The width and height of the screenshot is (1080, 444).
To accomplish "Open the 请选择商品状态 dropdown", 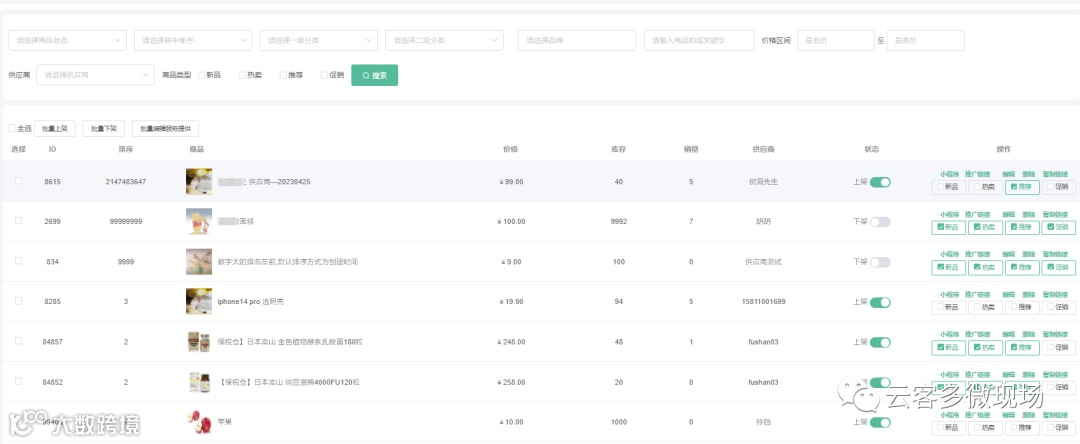I will click(x=68, y=41).
